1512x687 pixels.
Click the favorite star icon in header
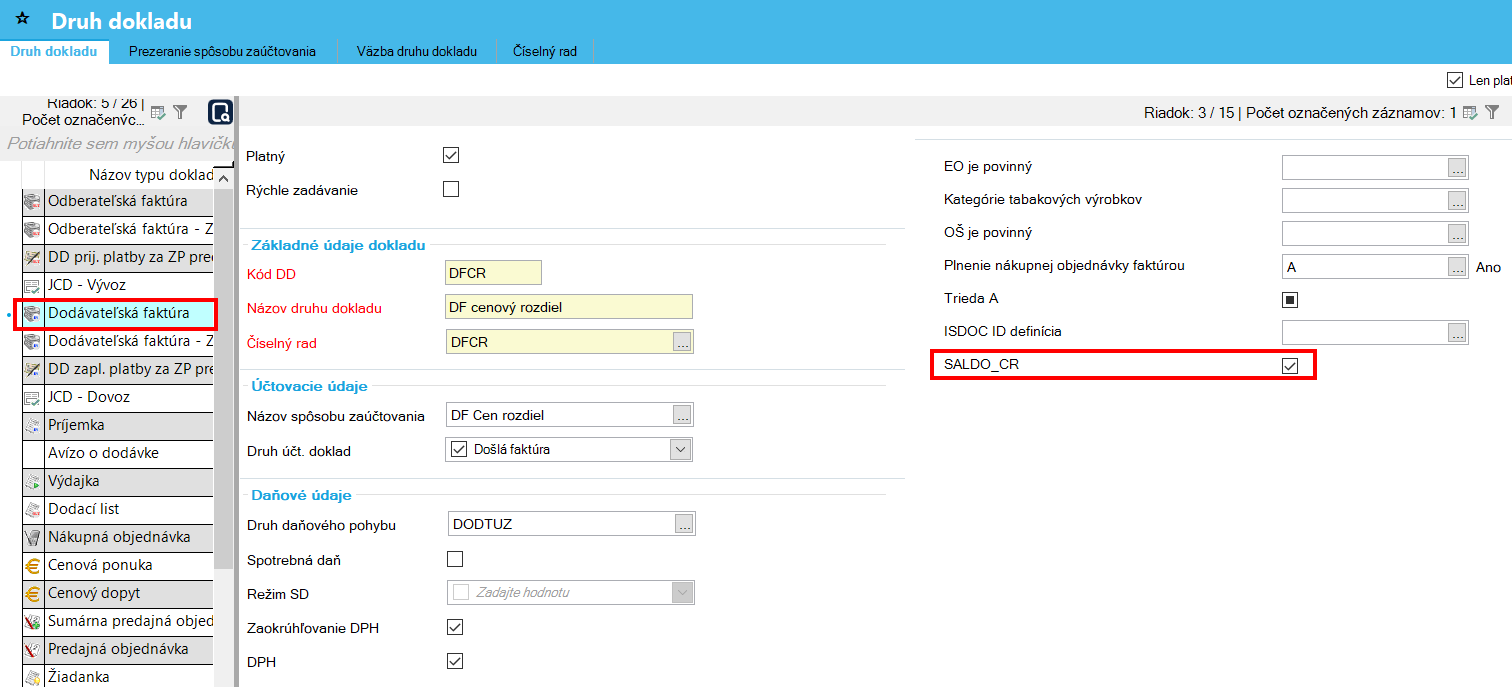22,20
